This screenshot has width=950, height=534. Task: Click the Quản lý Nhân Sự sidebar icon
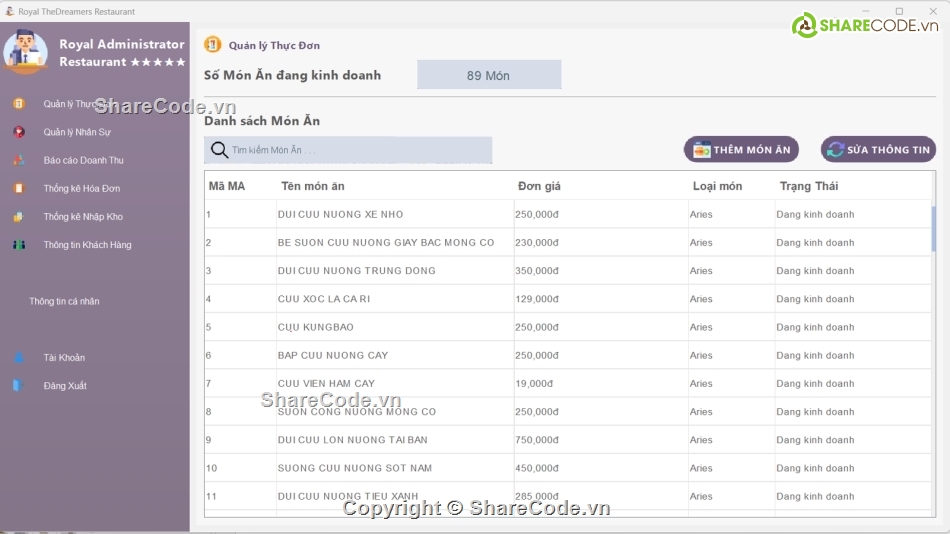coord(18,132)
